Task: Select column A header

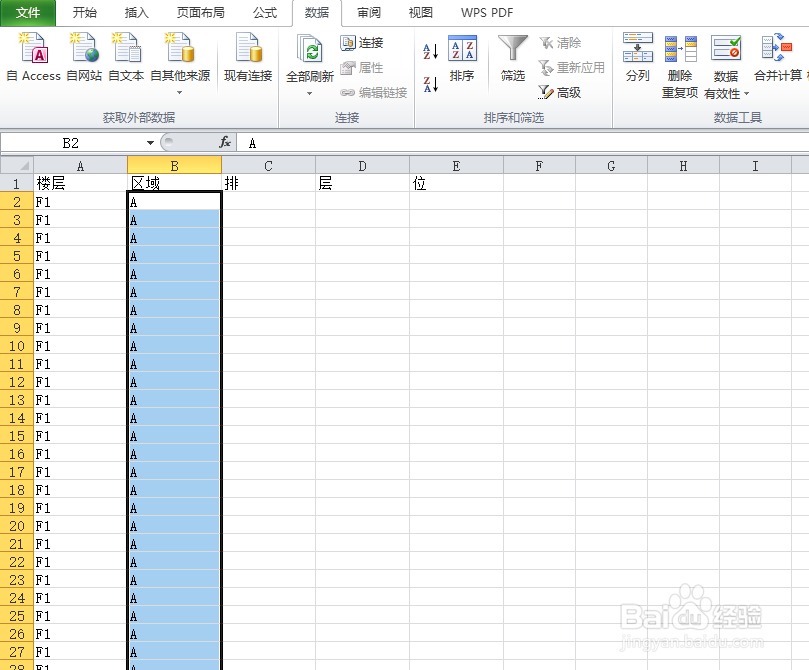Action: point(80,166)
